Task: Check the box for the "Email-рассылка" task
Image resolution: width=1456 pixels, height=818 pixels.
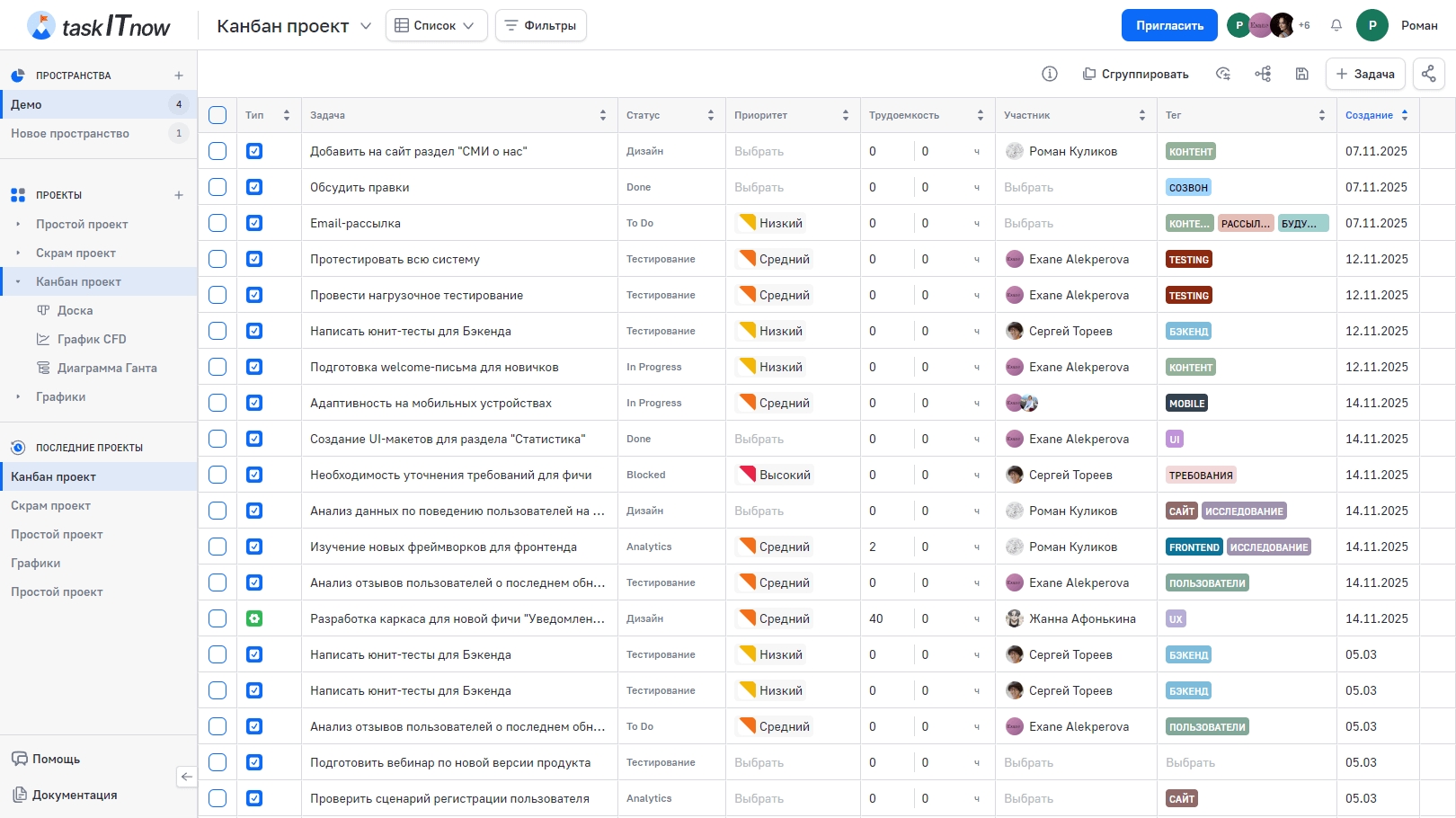Action: (x=218, y=223)
